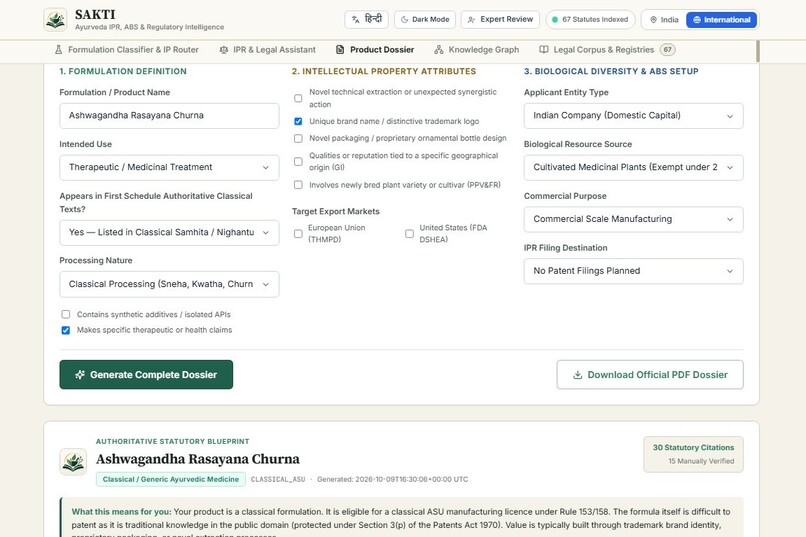The width and height of the screenshot is (806, 537).
Task: Select European Union (THMPD) export market
Action: pos(298,234)
